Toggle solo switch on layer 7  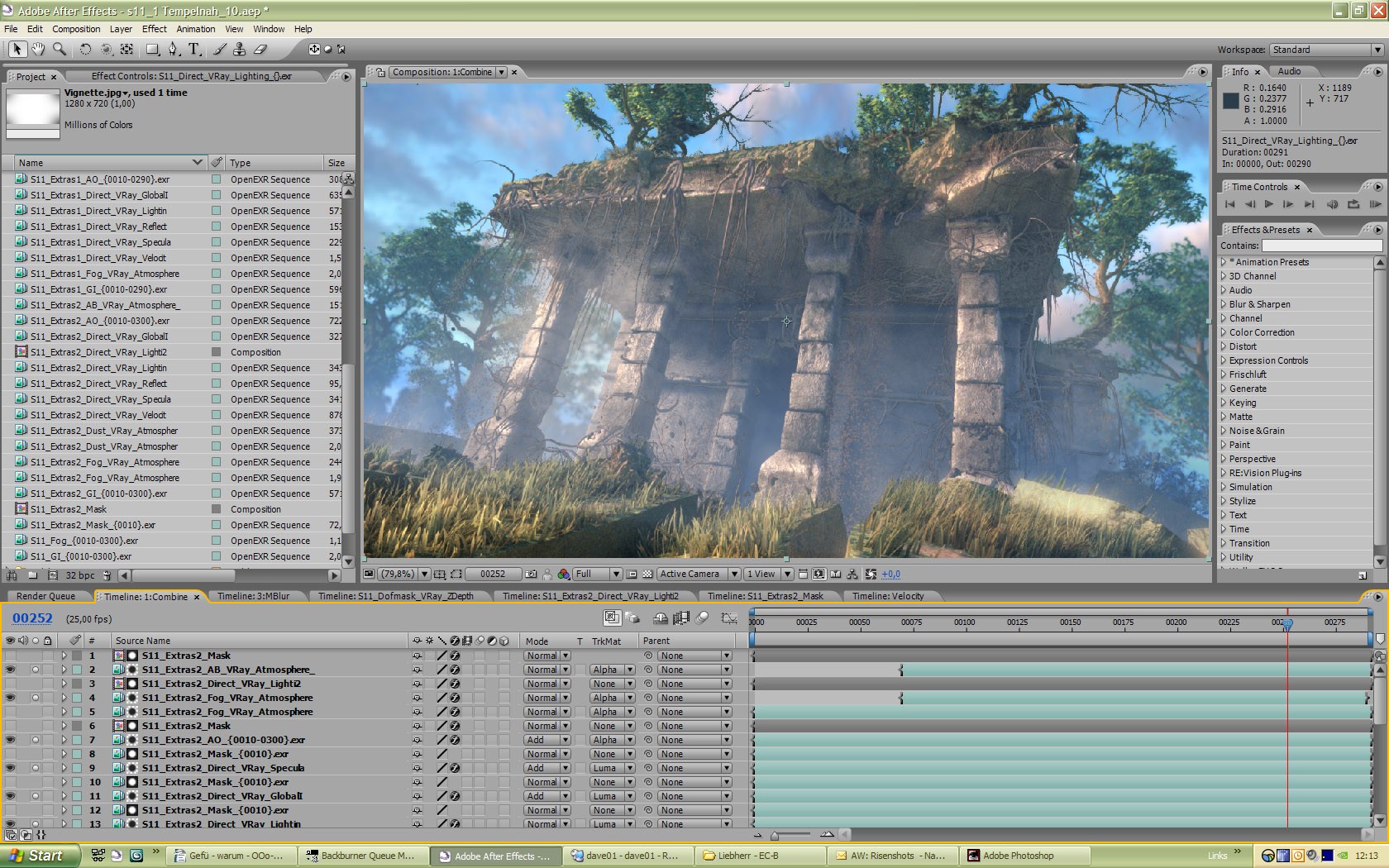point(36,740)
